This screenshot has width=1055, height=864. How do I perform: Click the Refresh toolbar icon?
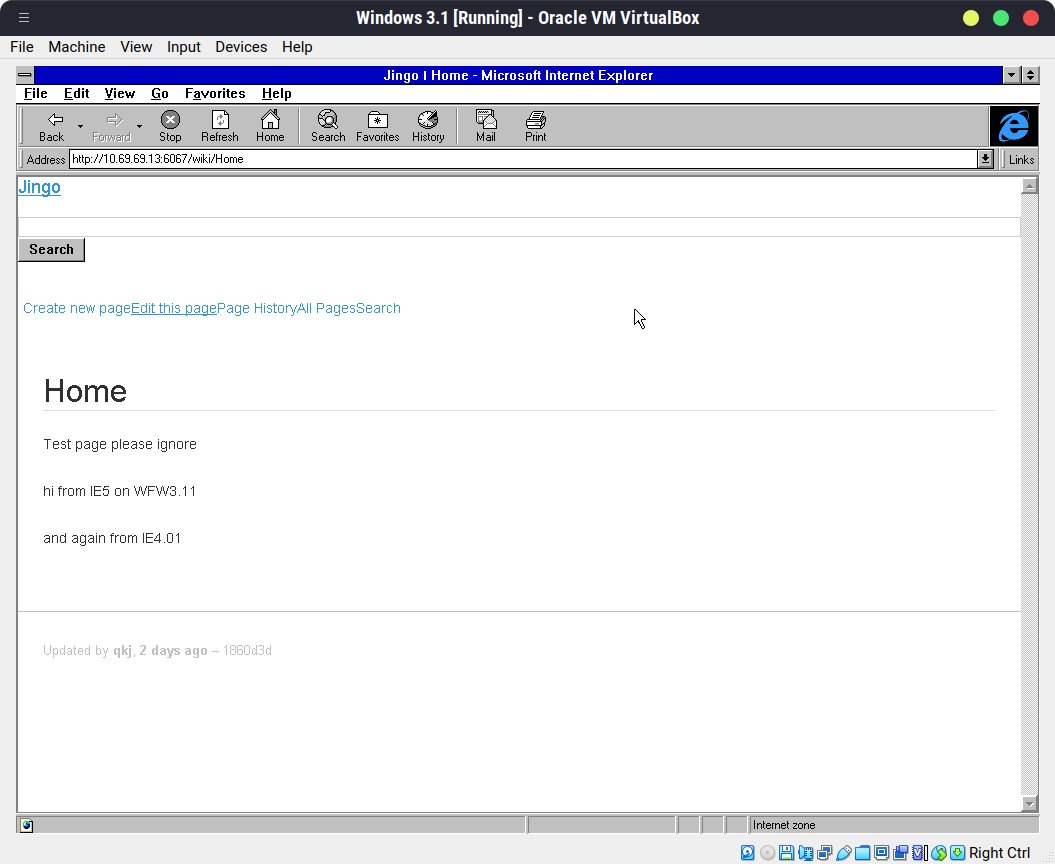click(x=220, y=126)
